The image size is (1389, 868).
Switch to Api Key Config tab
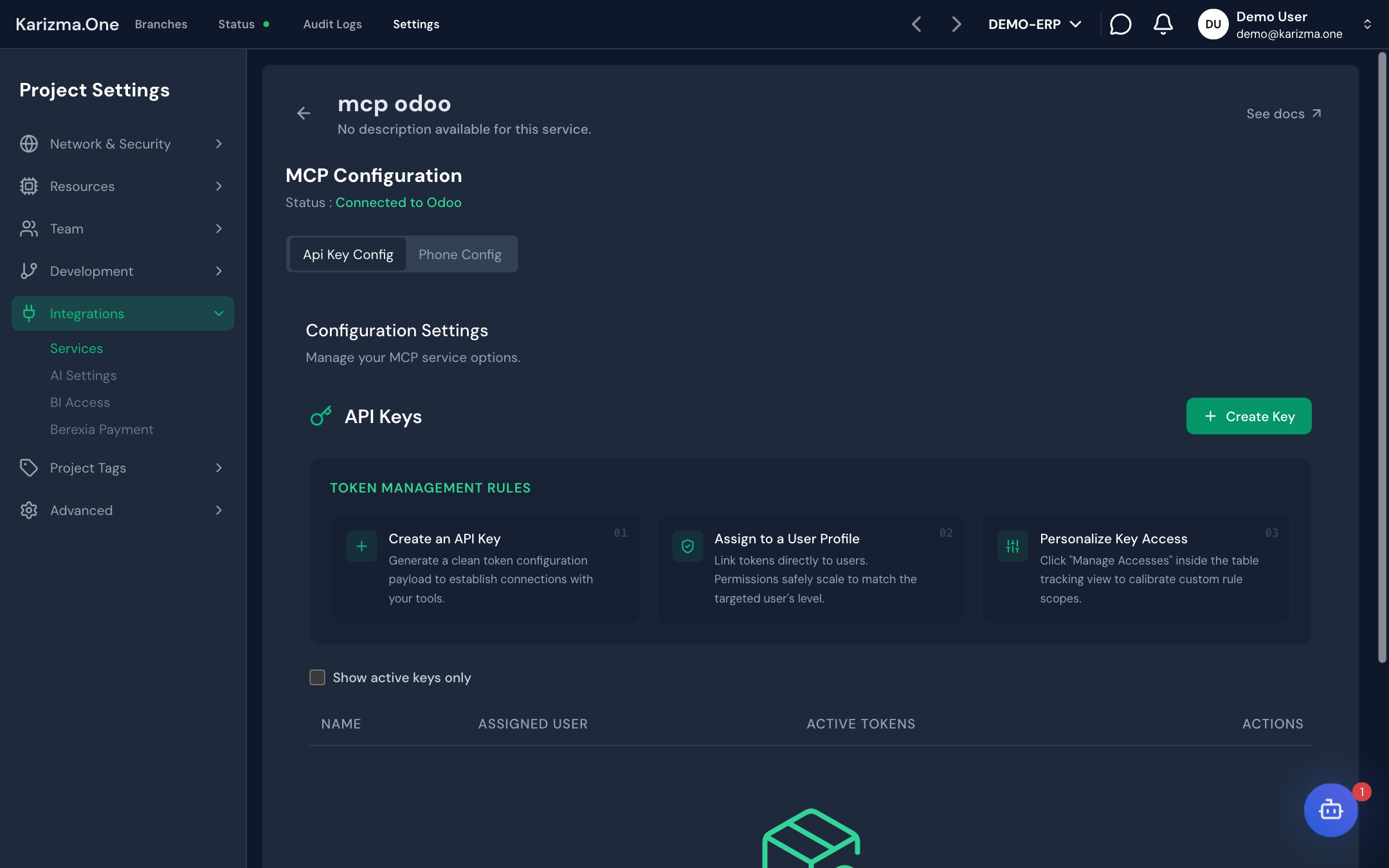coord(348,255)
